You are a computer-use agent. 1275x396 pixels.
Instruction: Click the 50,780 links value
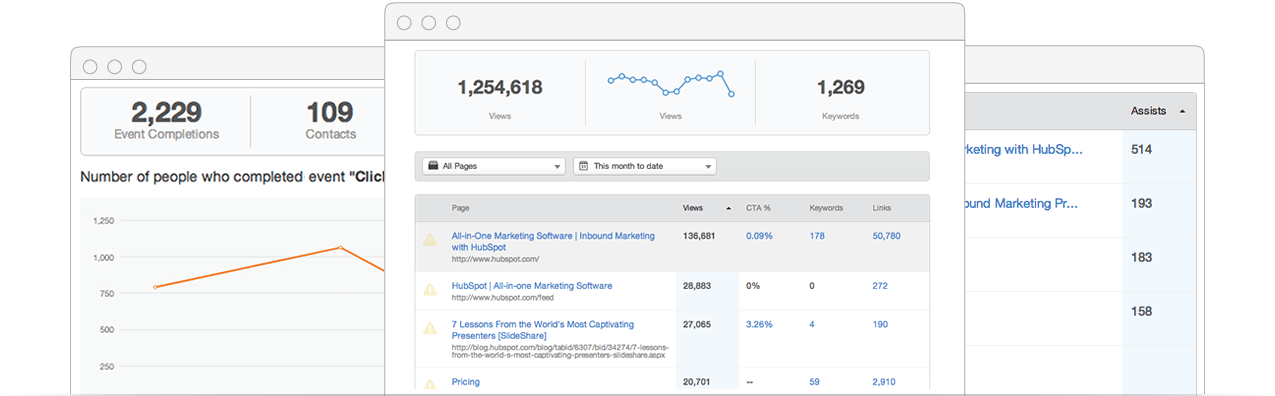point(886,236)
